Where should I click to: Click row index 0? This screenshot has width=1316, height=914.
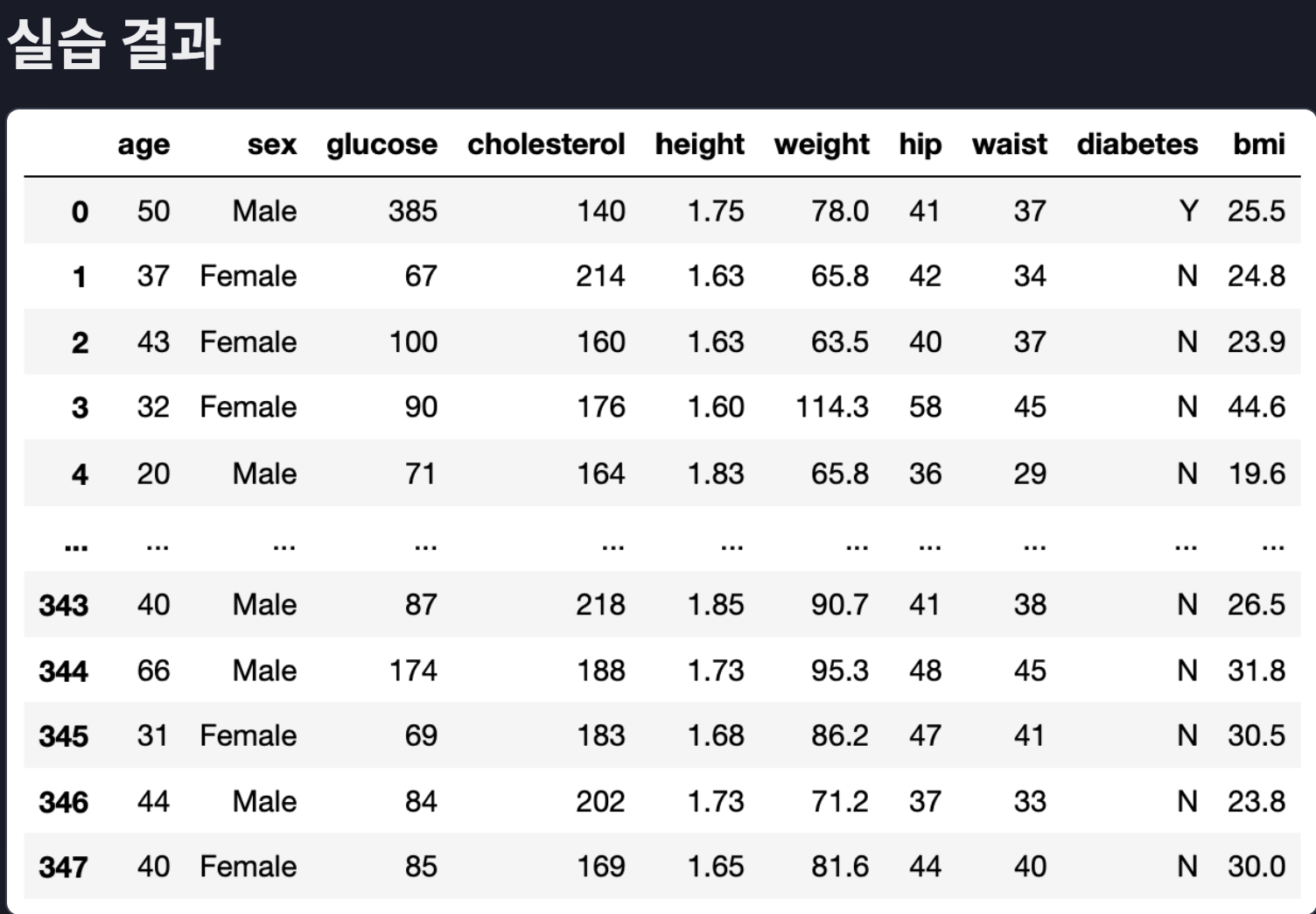tap(80, 211)
